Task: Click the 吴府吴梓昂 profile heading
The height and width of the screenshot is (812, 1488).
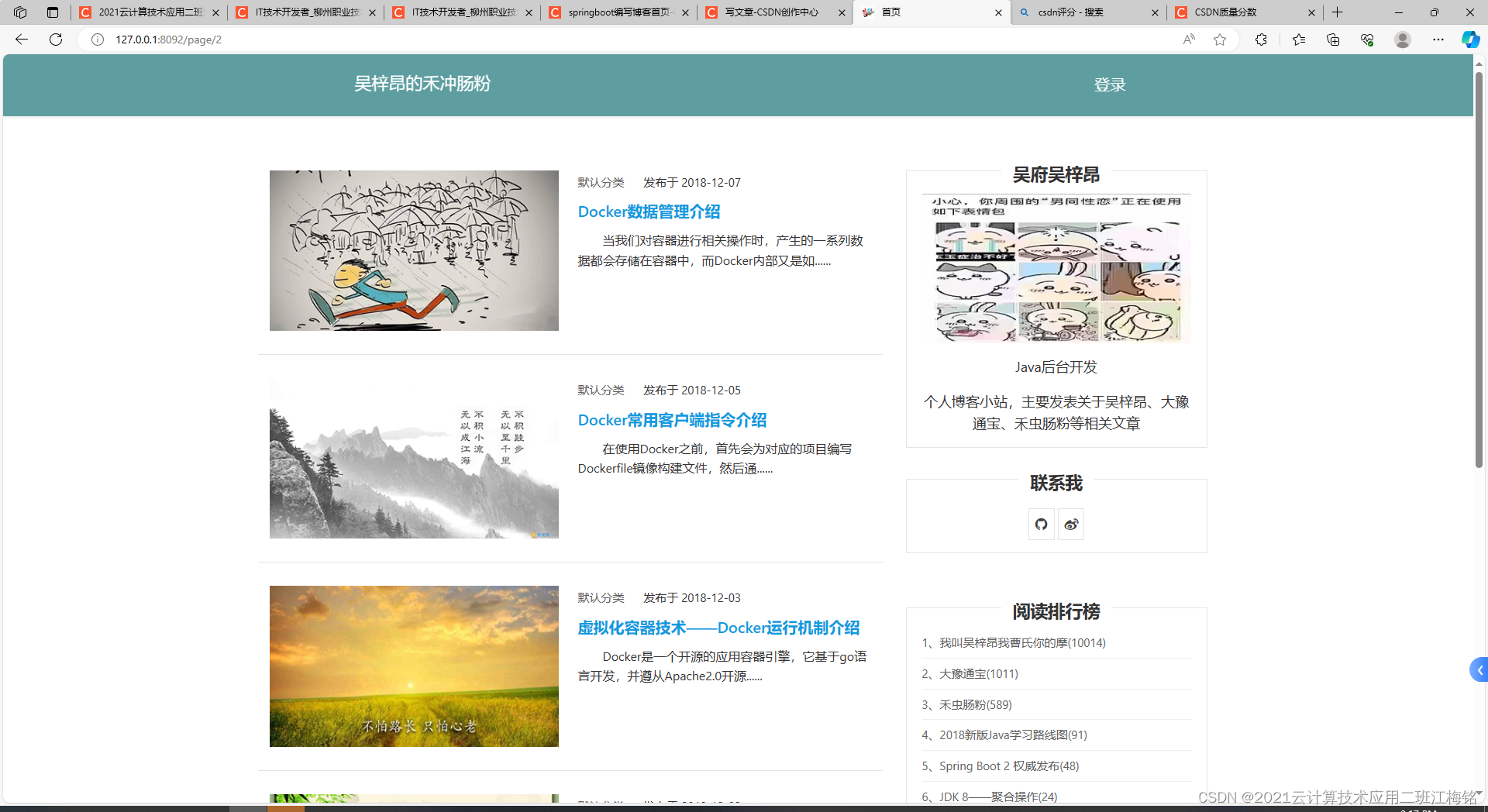Action: [1056, 175]
